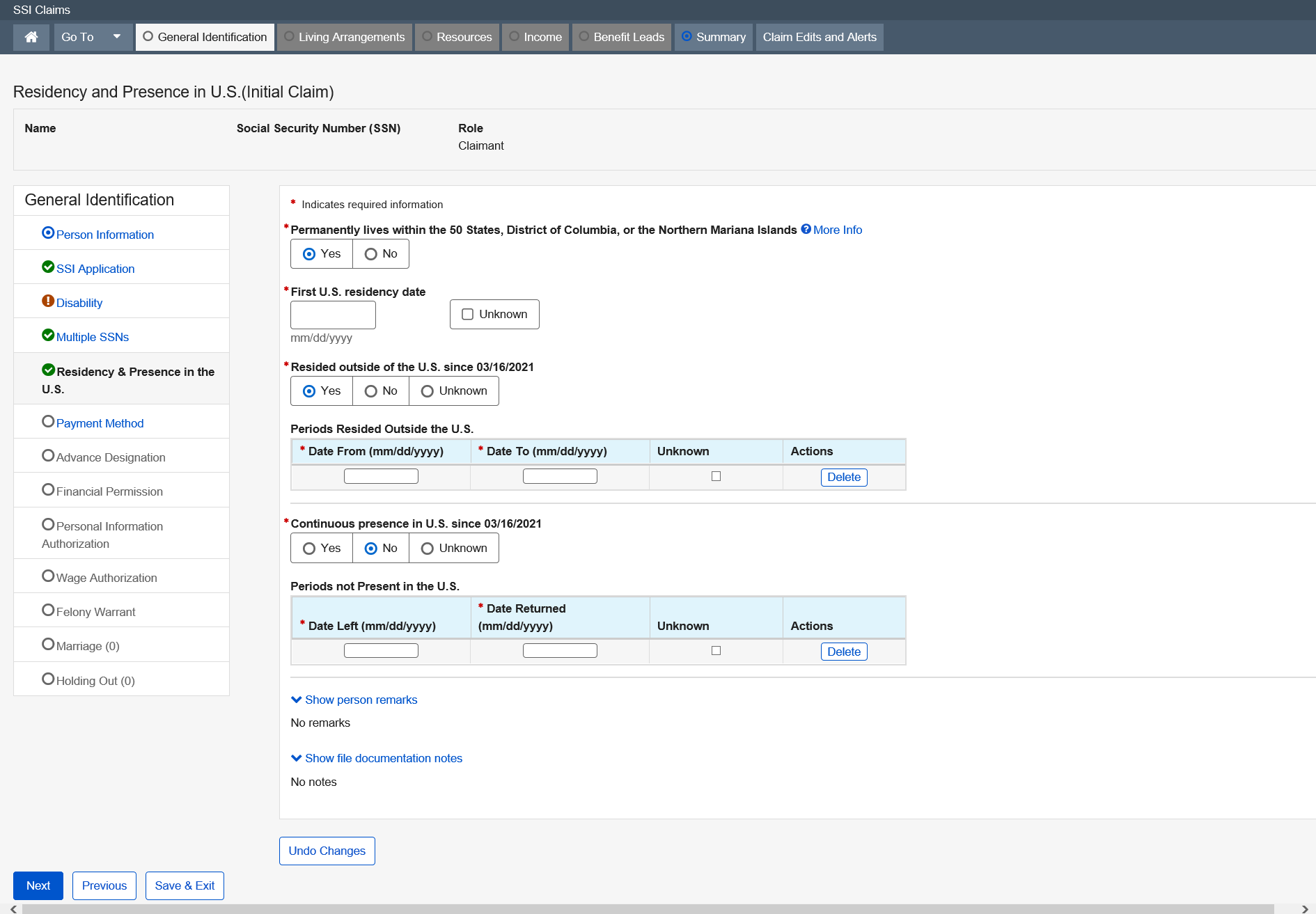Click the Save & Exit button

[x=185, y=885]
